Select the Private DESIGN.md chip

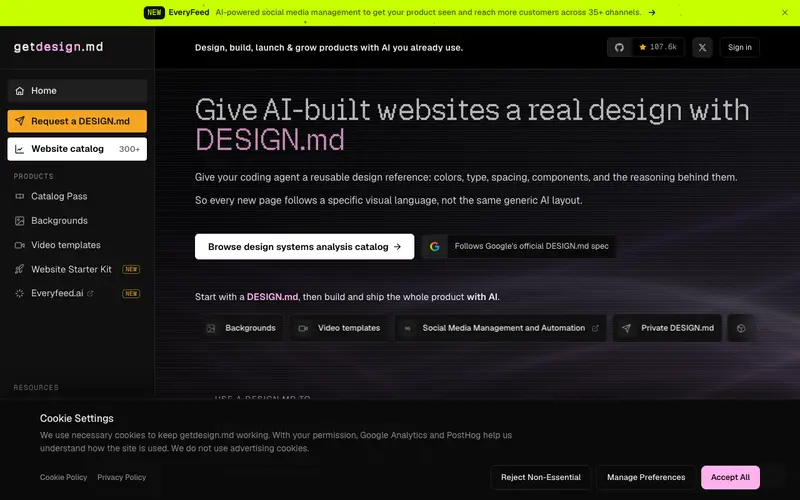[668, 328]
